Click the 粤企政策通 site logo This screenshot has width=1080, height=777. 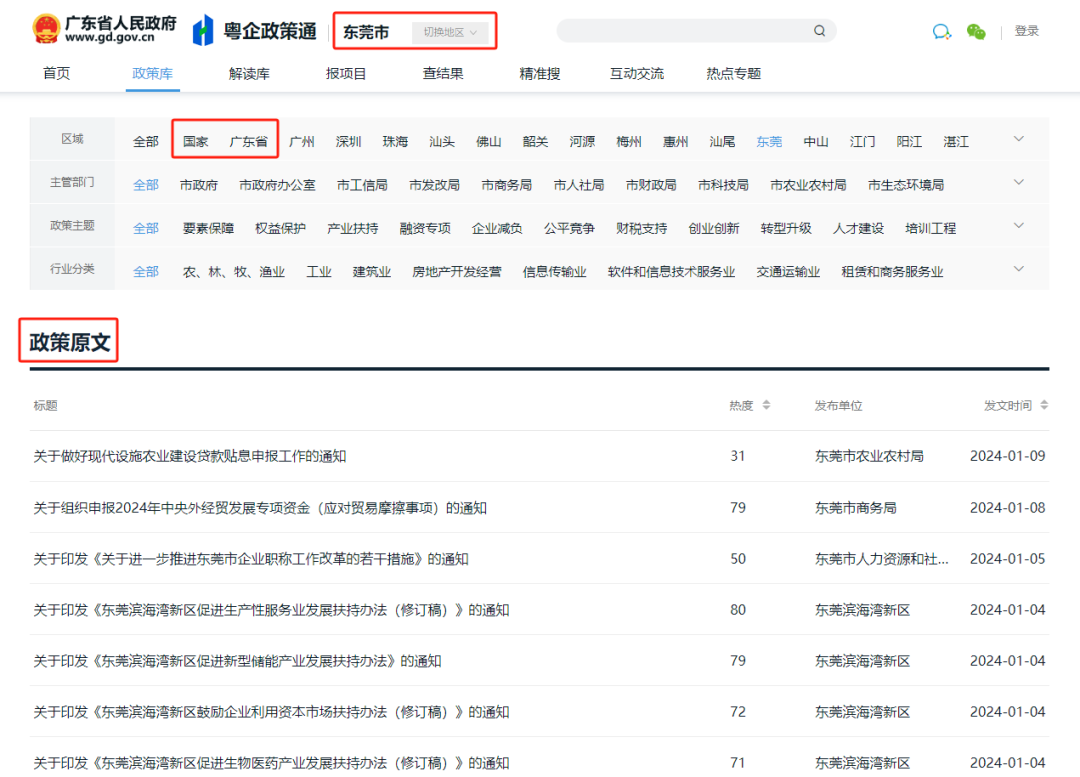coord(253,29)
